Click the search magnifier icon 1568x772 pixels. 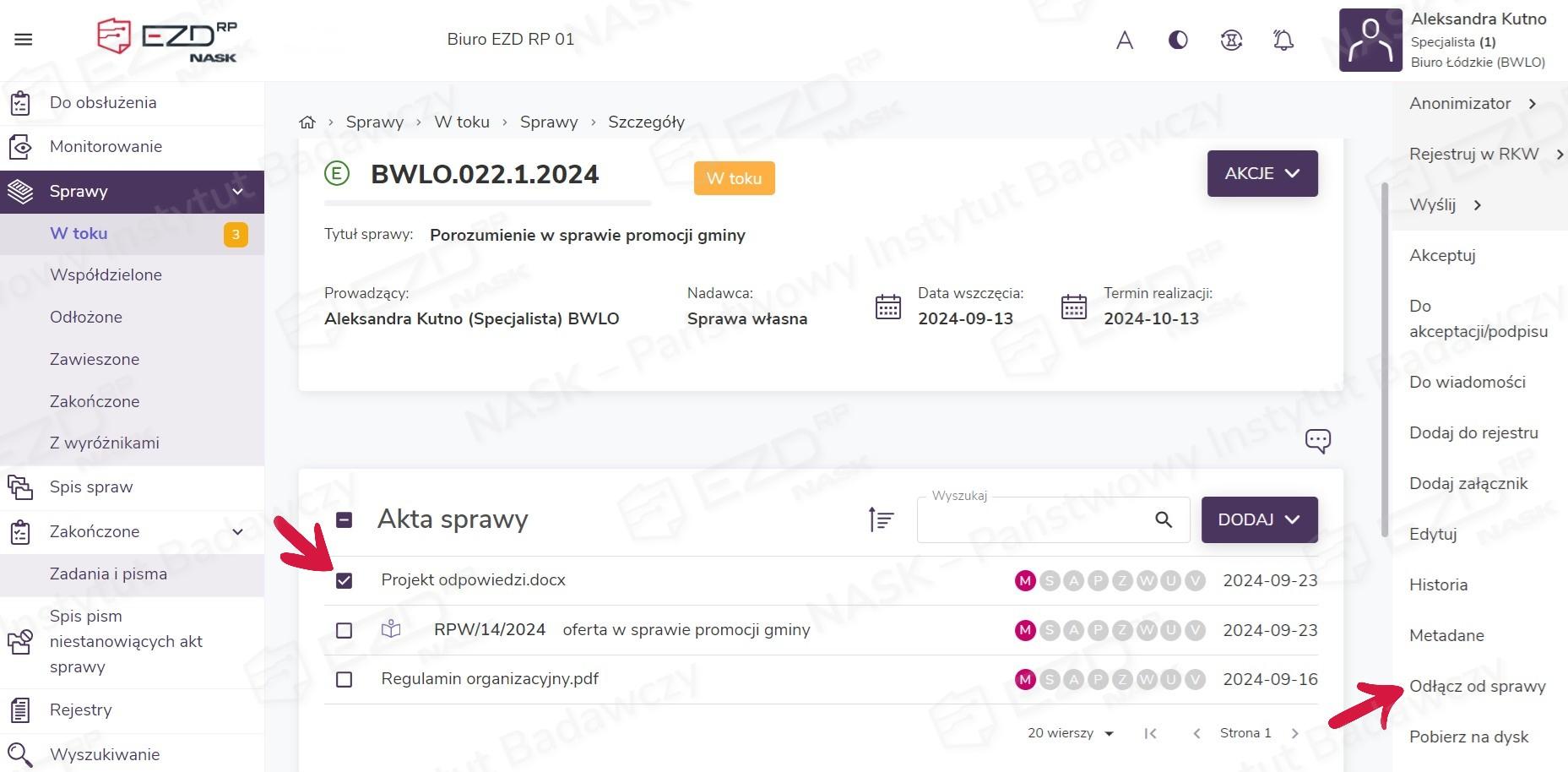click(x=1164, y=519)
